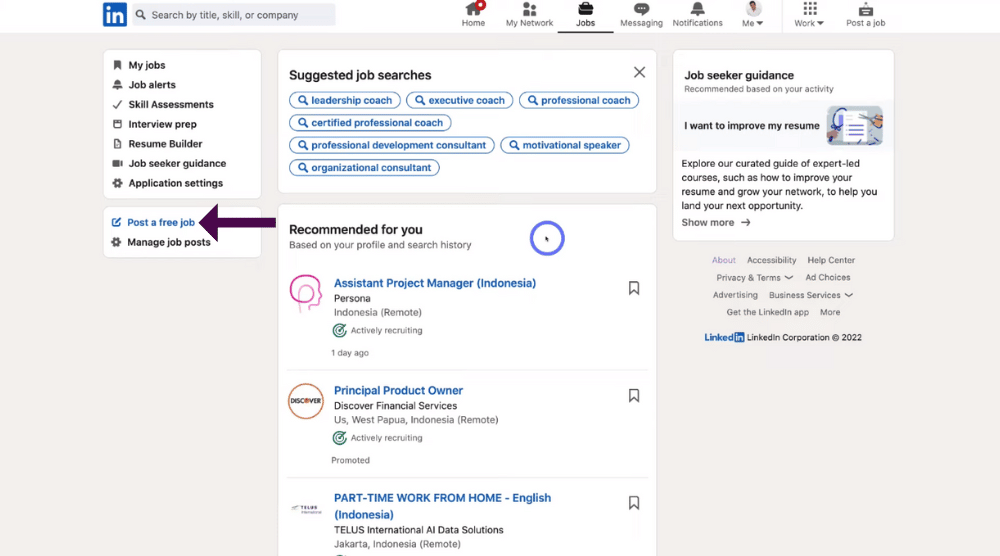Choose organizational consultant search

(364, 168)
